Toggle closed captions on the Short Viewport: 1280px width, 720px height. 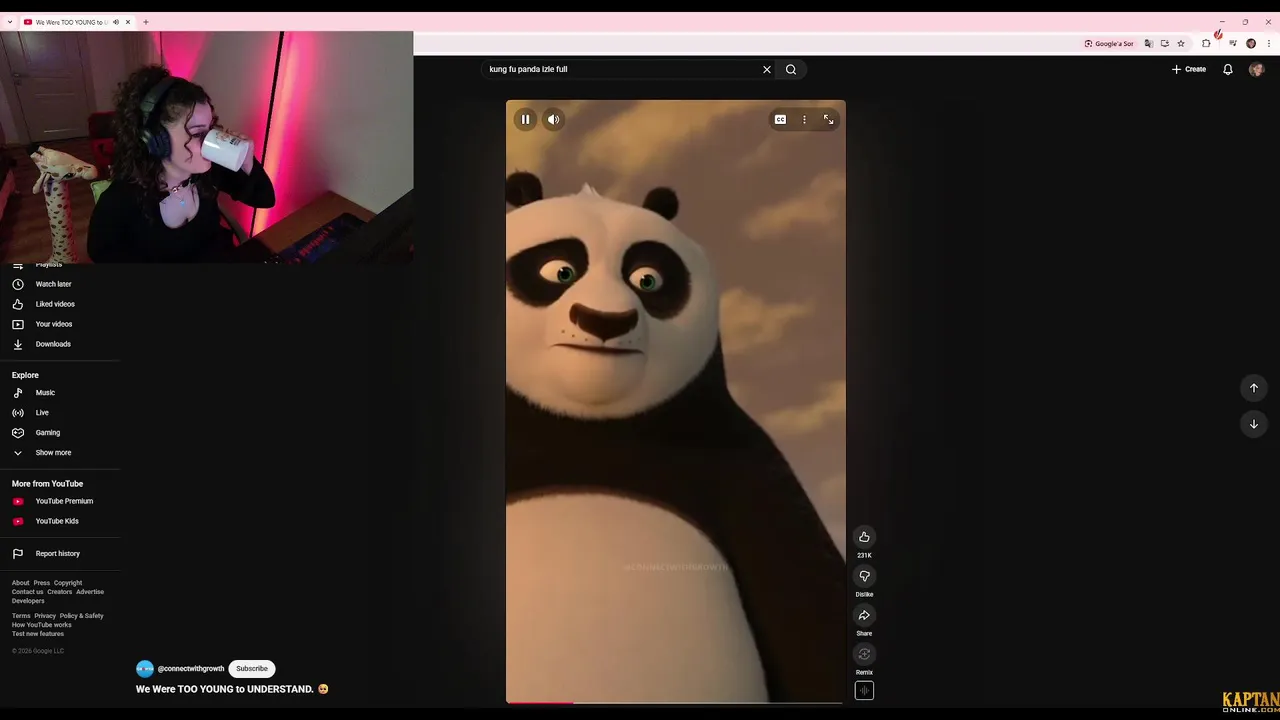point(780,119)
